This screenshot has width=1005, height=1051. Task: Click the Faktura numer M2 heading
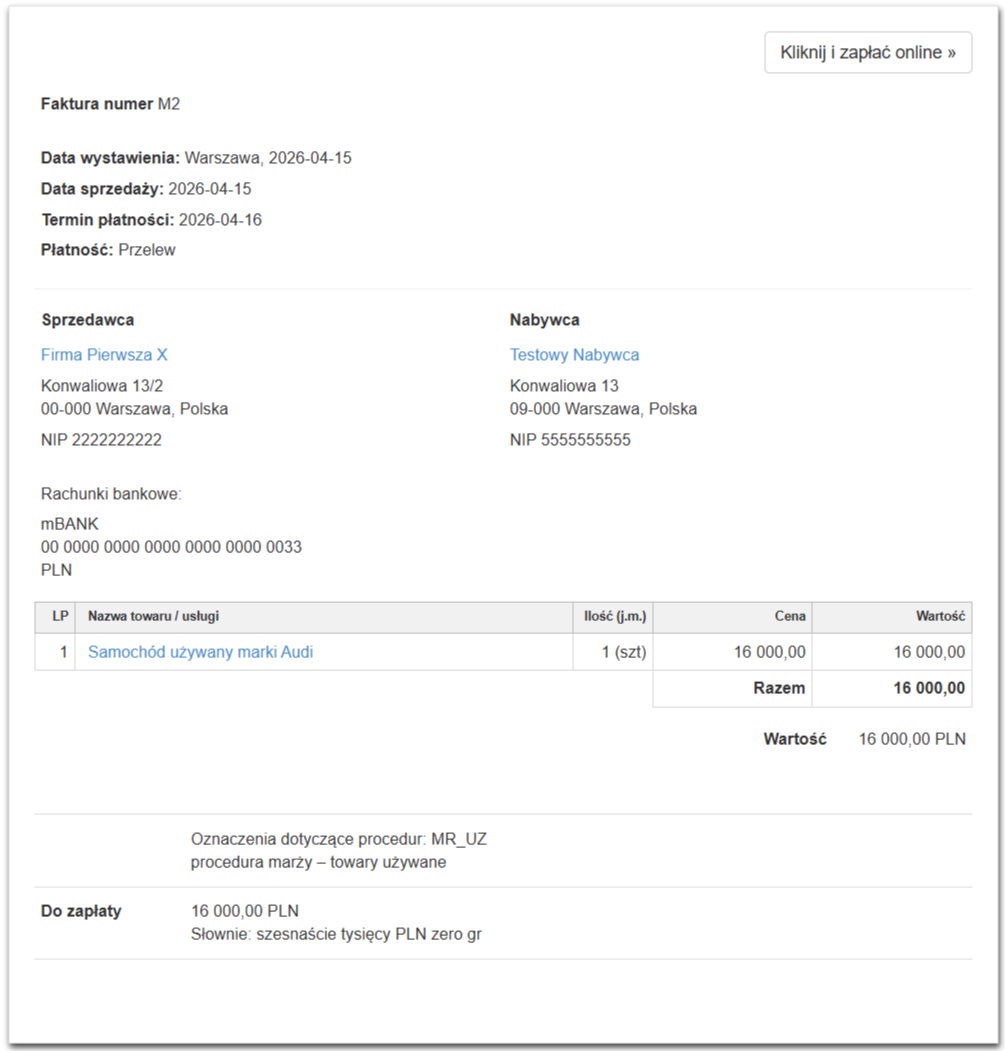(110, 104)
